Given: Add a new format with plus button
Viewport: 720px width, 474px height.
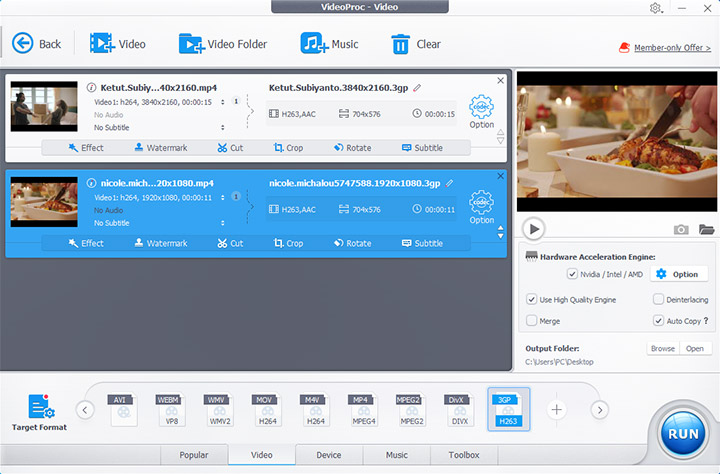Looking at the screenshot, I should (x=557, y=409).
